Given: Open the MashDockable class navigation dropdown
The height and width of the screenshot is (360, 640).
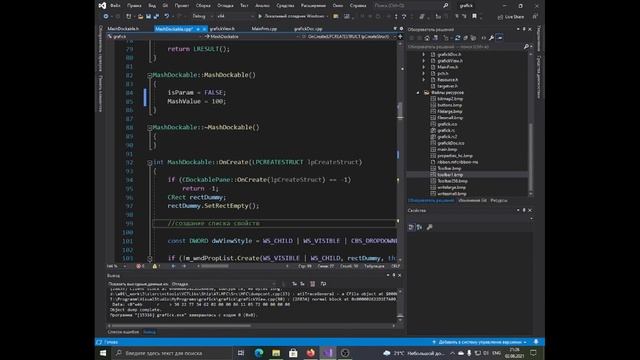Looking at the screenshot, I should pyautogui.click(x=251, y=37).
